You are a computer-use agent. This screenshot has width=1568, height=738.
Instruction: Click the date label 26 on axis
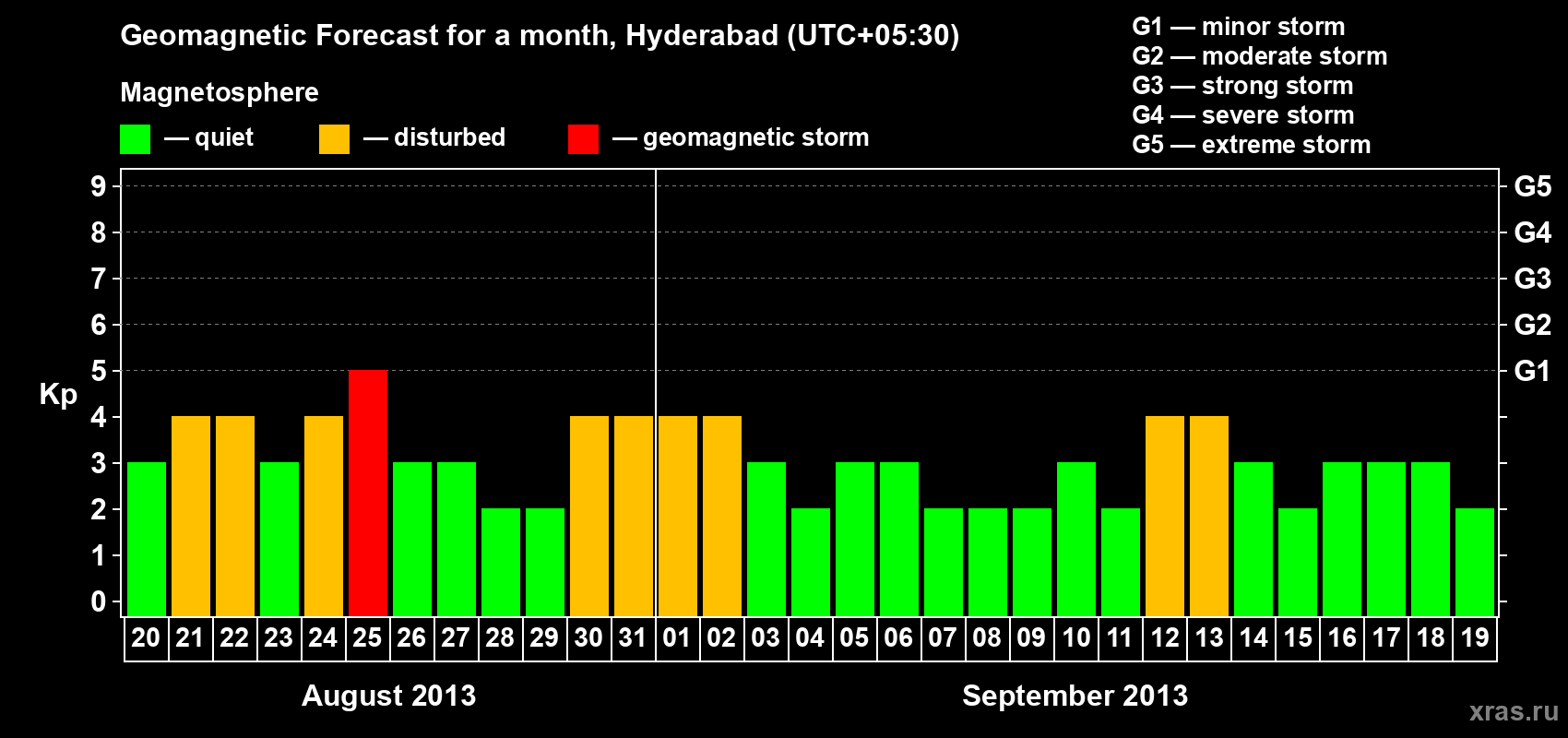[411, 638]
